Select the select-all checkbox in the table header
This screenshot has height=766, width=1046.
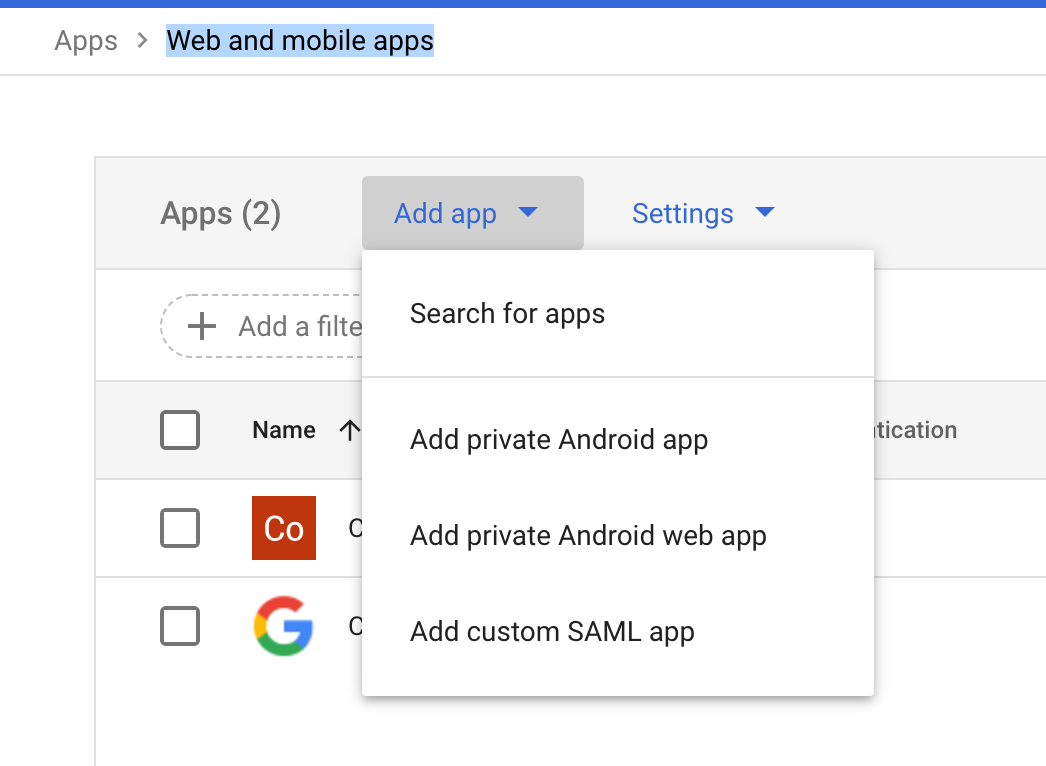click(180, 430)
